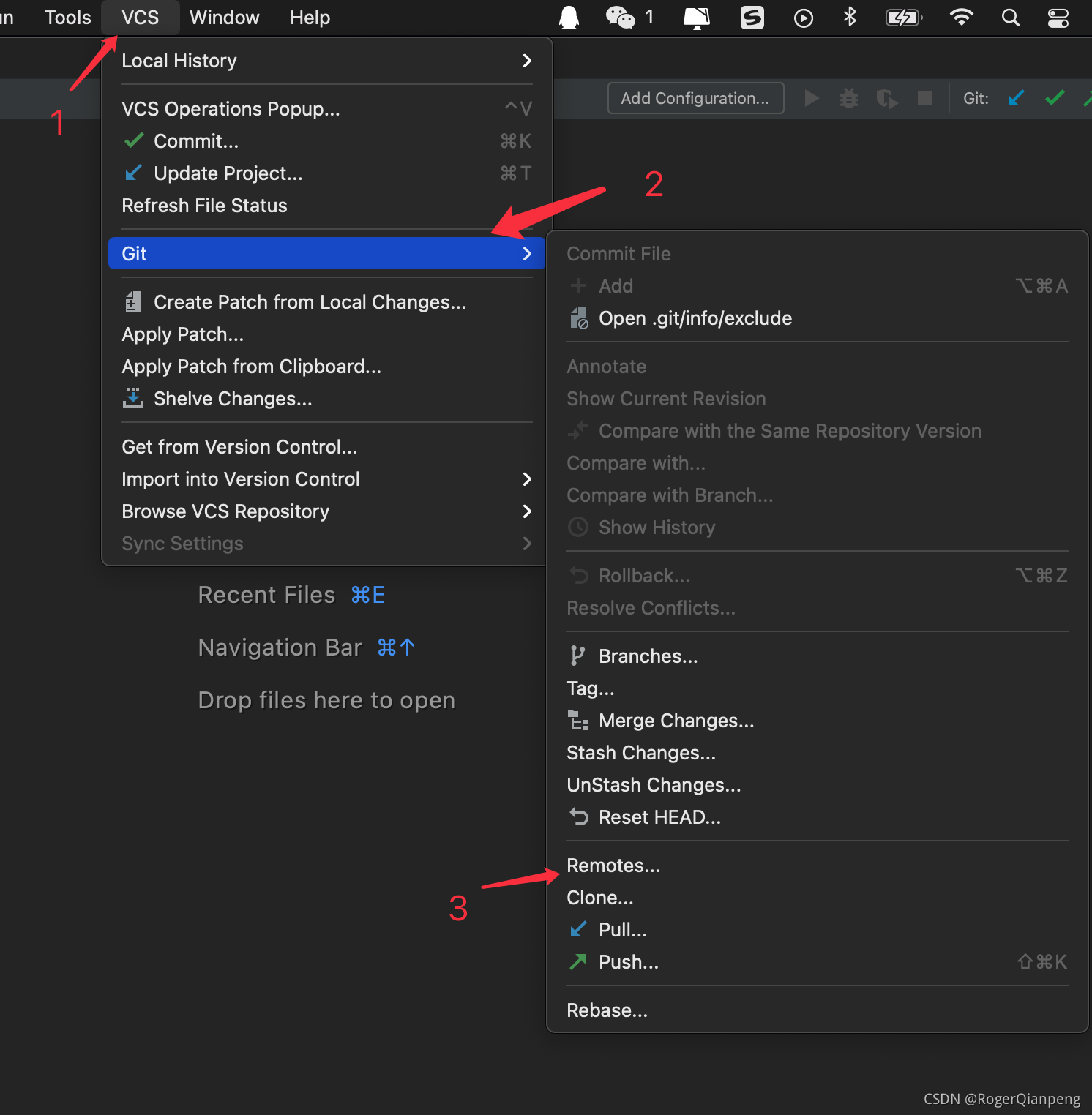Click the circled play icon in menu bar

804,18
